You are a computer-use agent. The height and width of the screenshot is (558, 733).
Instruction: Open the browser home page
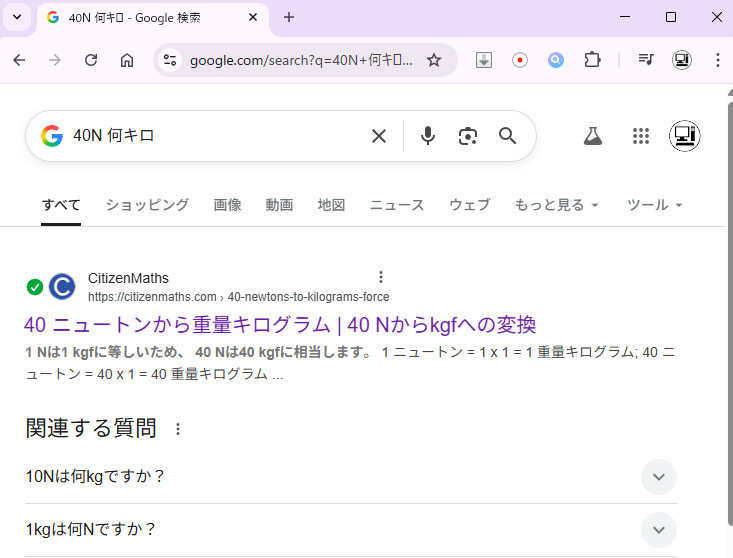pyautogui.click(x=127, y=60)
